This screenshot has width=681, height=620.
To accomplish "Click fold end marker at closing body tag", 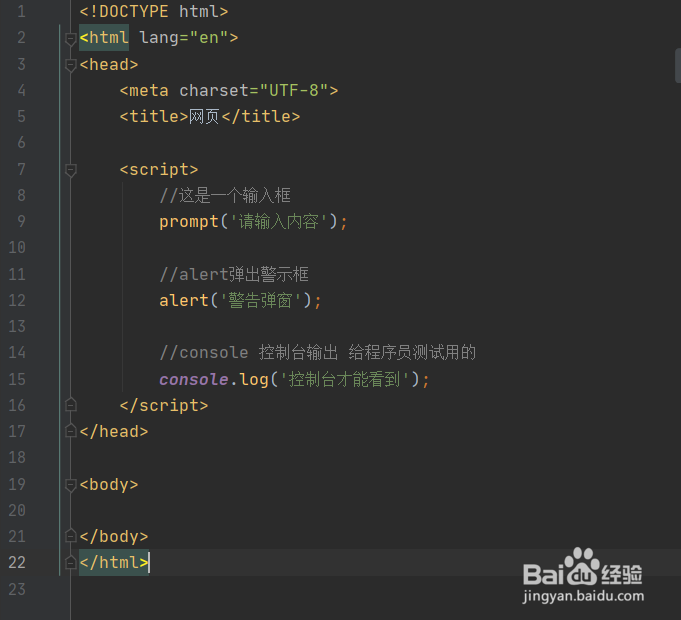I will coord(70,537).
